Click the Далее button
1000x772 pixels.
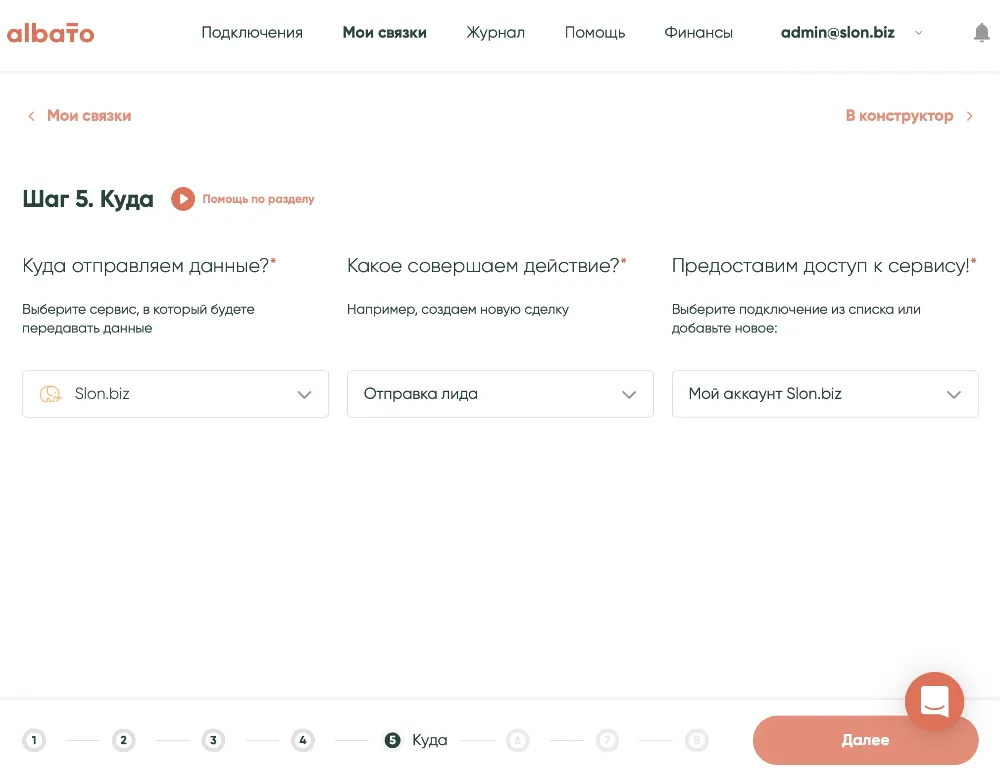pyautogui.click(x=865, y=740)
